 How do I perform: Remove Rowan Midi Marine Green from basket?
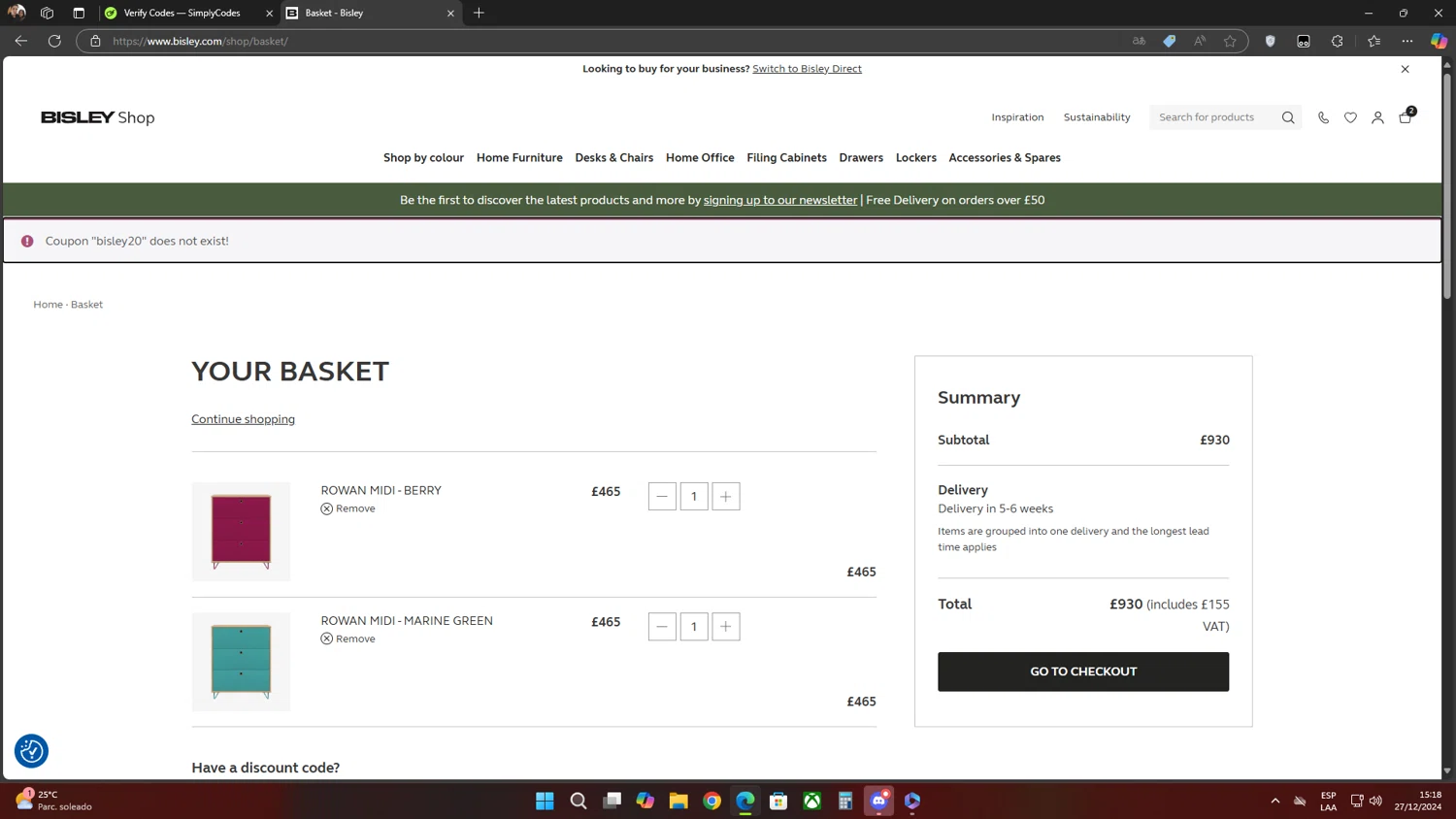point(348,639)
